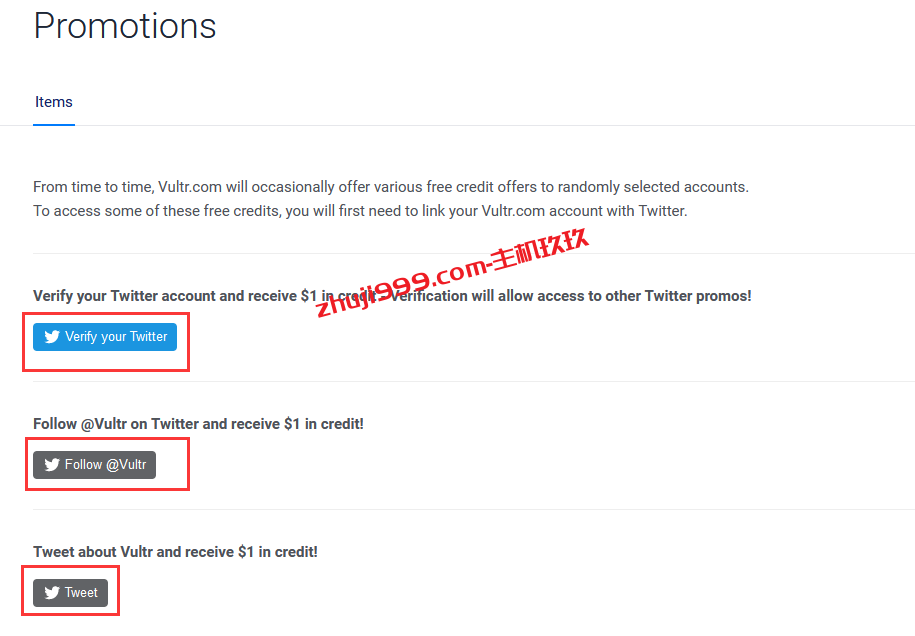The image size is (915, 636).
Task: Click the word "Twitter." ending the description paragraph
Action: click(x=663, y=211)
